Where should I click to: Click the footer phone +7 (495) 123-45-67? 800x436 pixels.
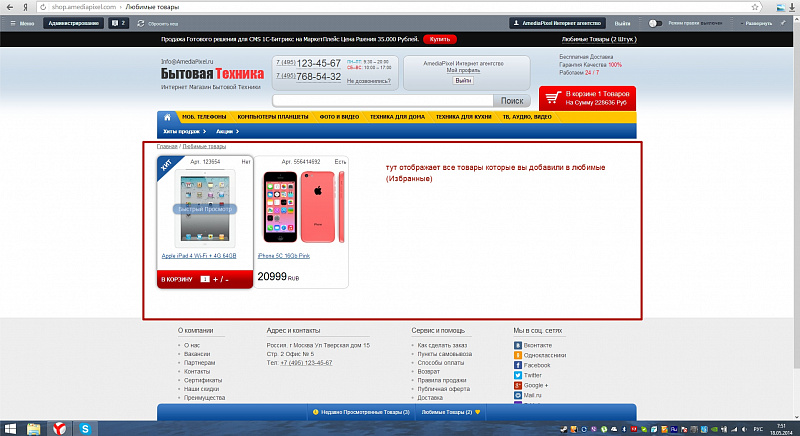[306, 363]
